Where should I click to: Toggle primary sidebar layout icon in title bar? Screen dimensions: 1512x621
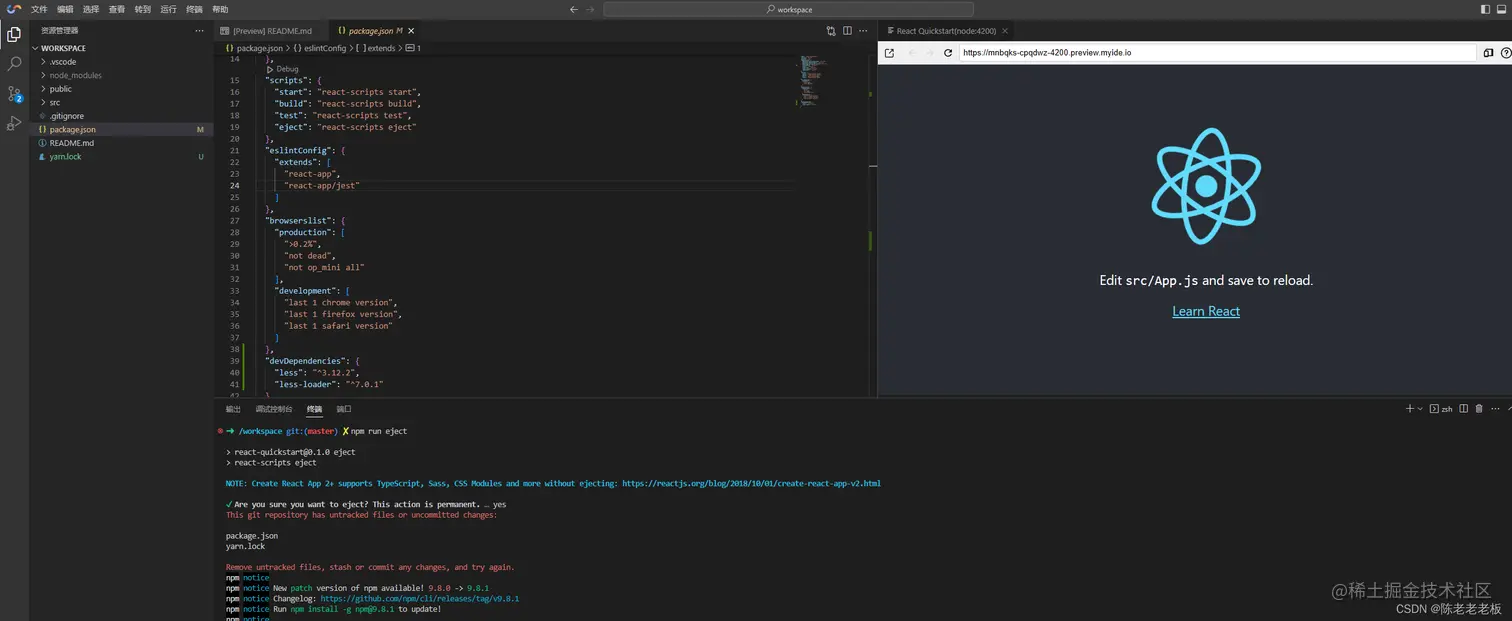coord(1485,9)
